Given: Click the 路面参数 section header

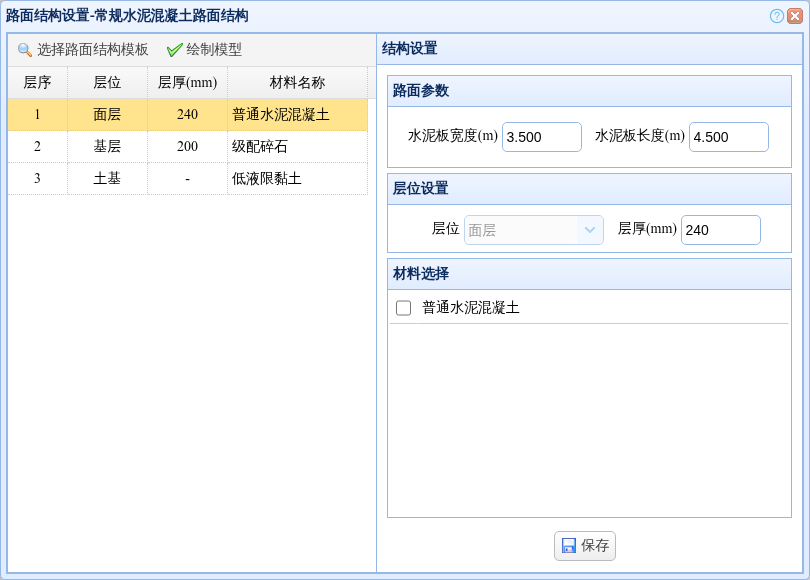Looking at the screenshot, I should (x=589, y=91).
